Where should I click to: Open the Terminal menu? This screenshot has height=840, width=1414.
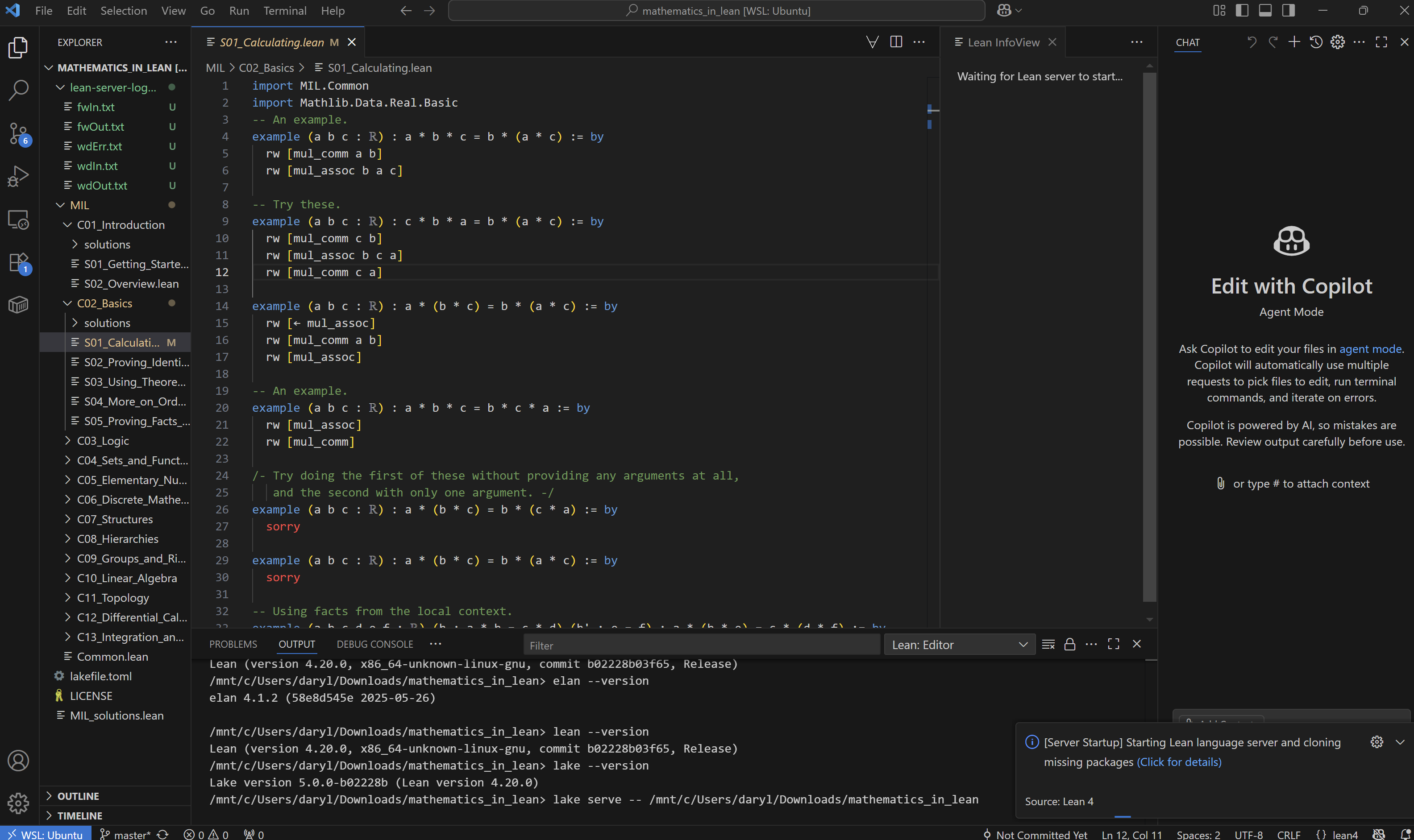(x=284, y=11)
